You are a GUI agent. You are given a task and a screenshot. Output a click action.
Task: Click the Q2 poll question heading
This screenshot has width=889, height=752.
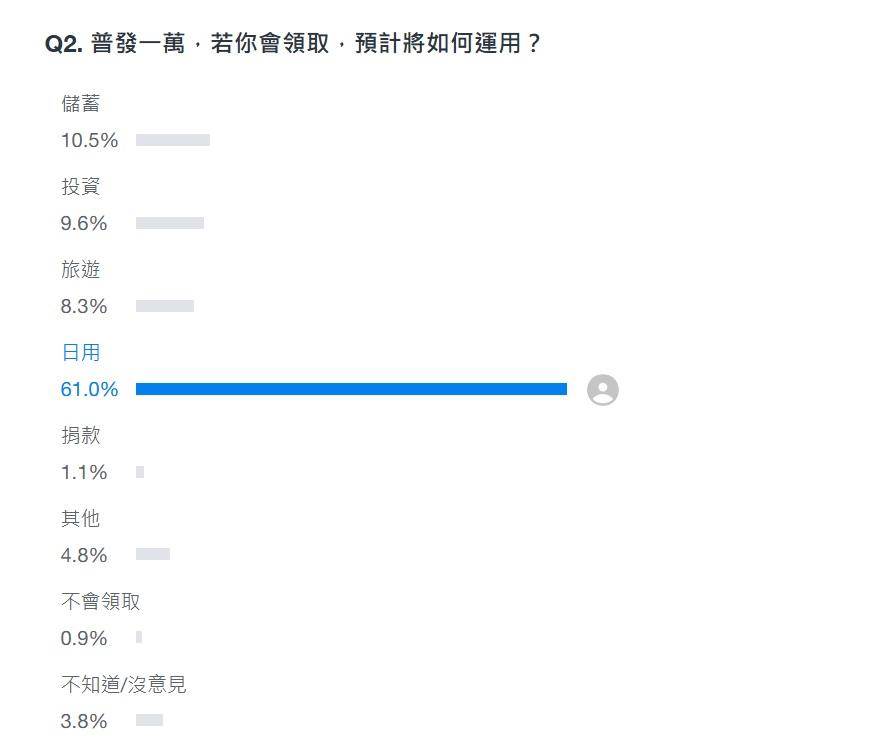(x=293, y=43)
